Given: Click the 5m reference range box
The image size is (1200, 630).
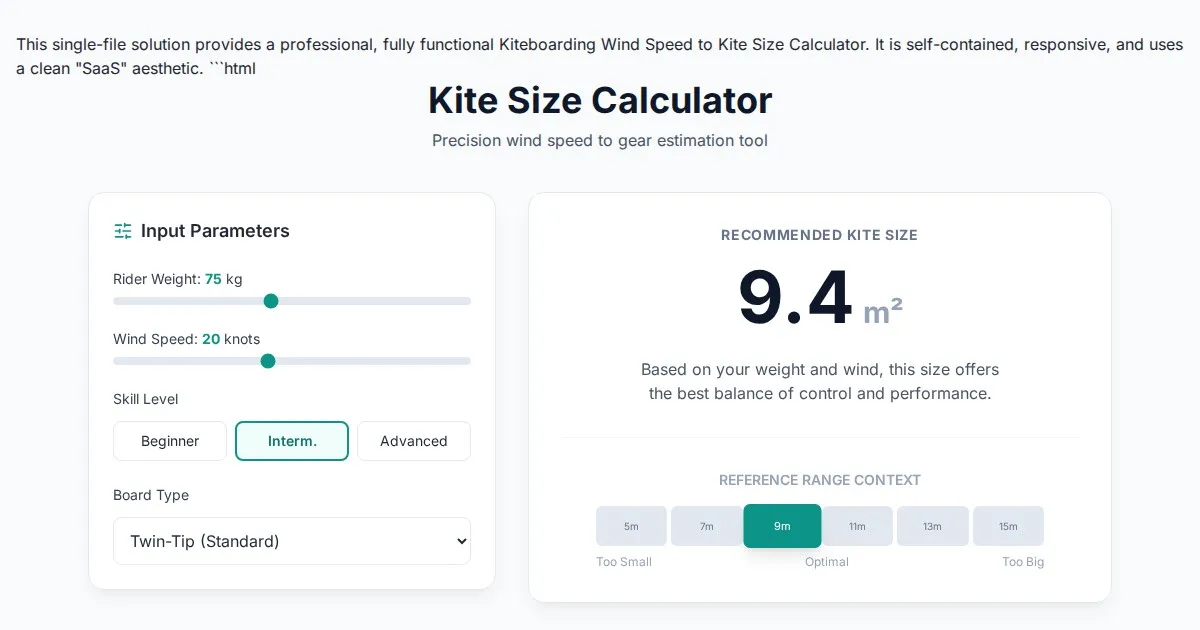Looking at the screenshot, I should pyautogui.click(x=631, y=526).
